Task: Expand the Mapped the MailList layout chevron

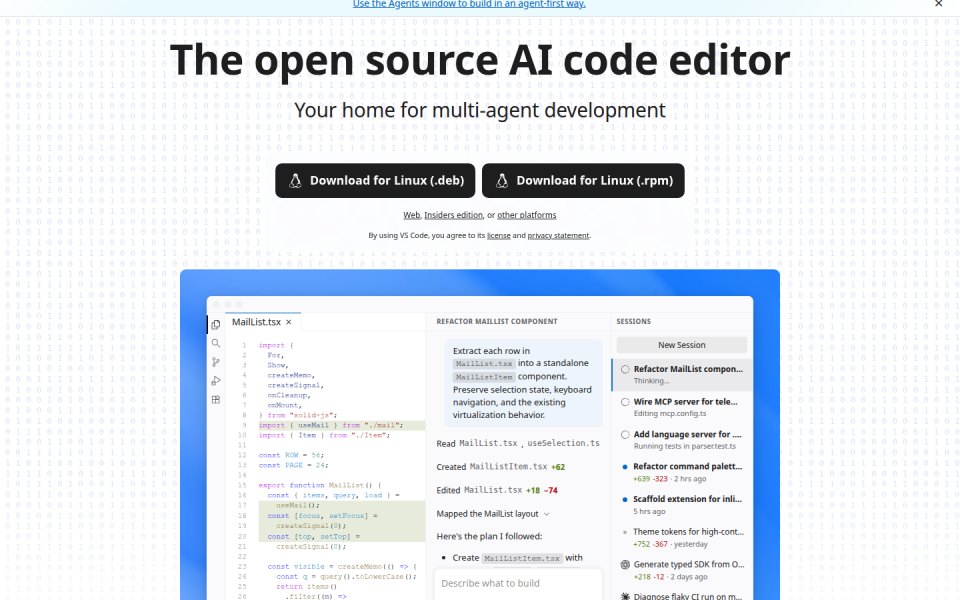Action: 547,514
